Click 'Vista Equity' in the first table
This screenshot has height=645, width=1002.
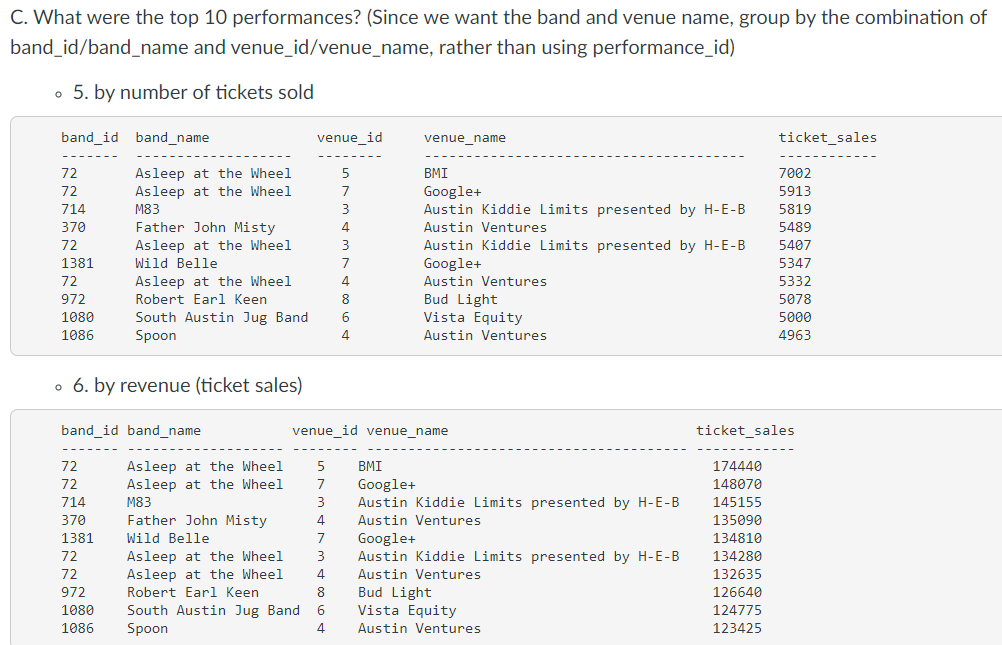click(x=473, y=318)
